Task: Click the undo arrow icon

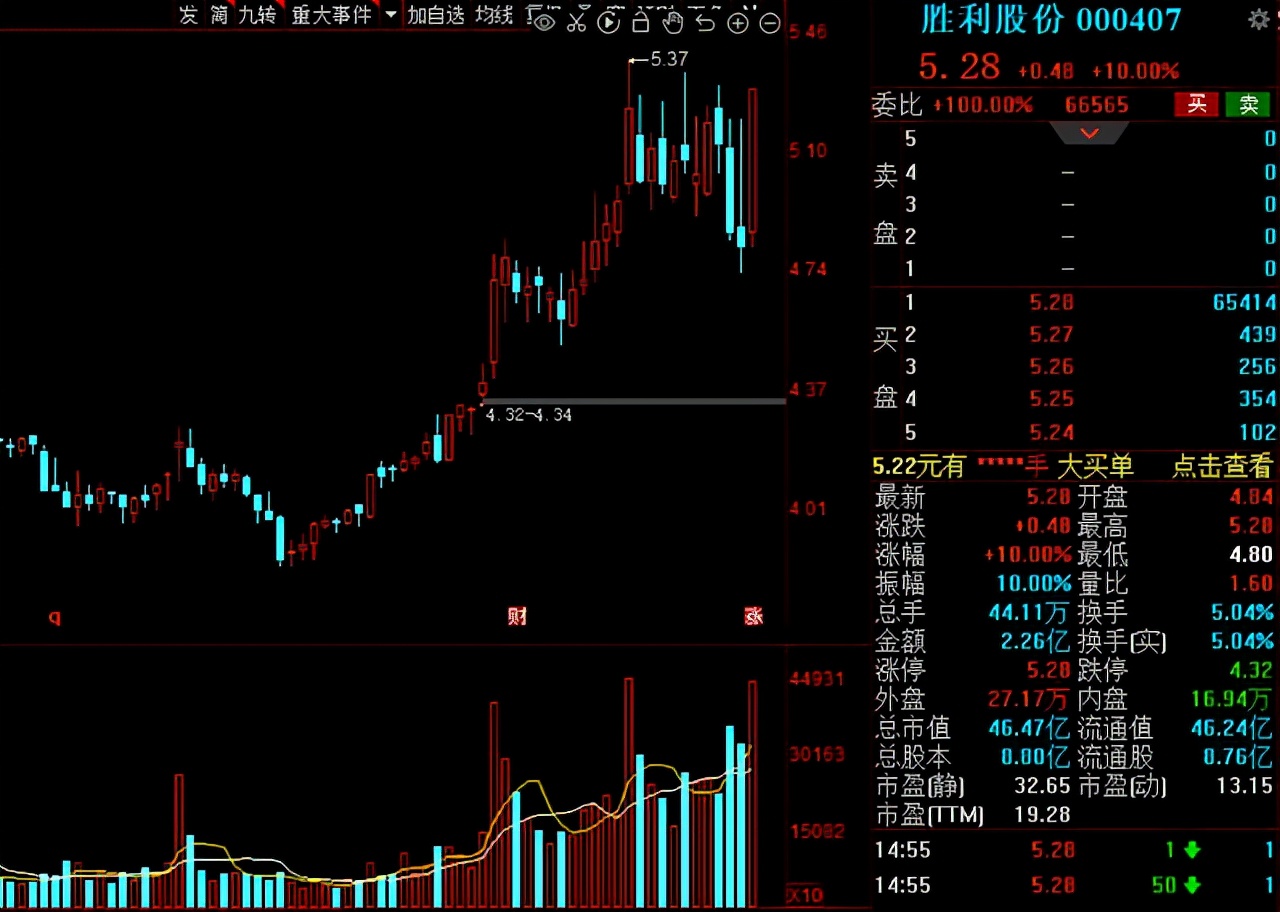Action: (x=706, y=22)
